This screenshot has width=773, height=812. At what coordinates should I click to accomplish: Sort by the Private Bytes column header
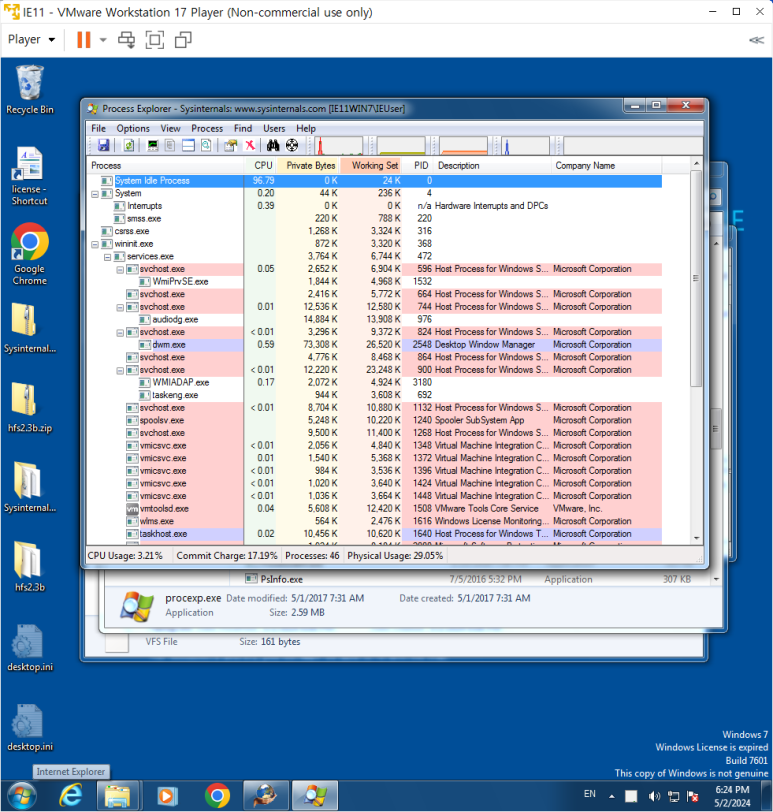(309, 166)
